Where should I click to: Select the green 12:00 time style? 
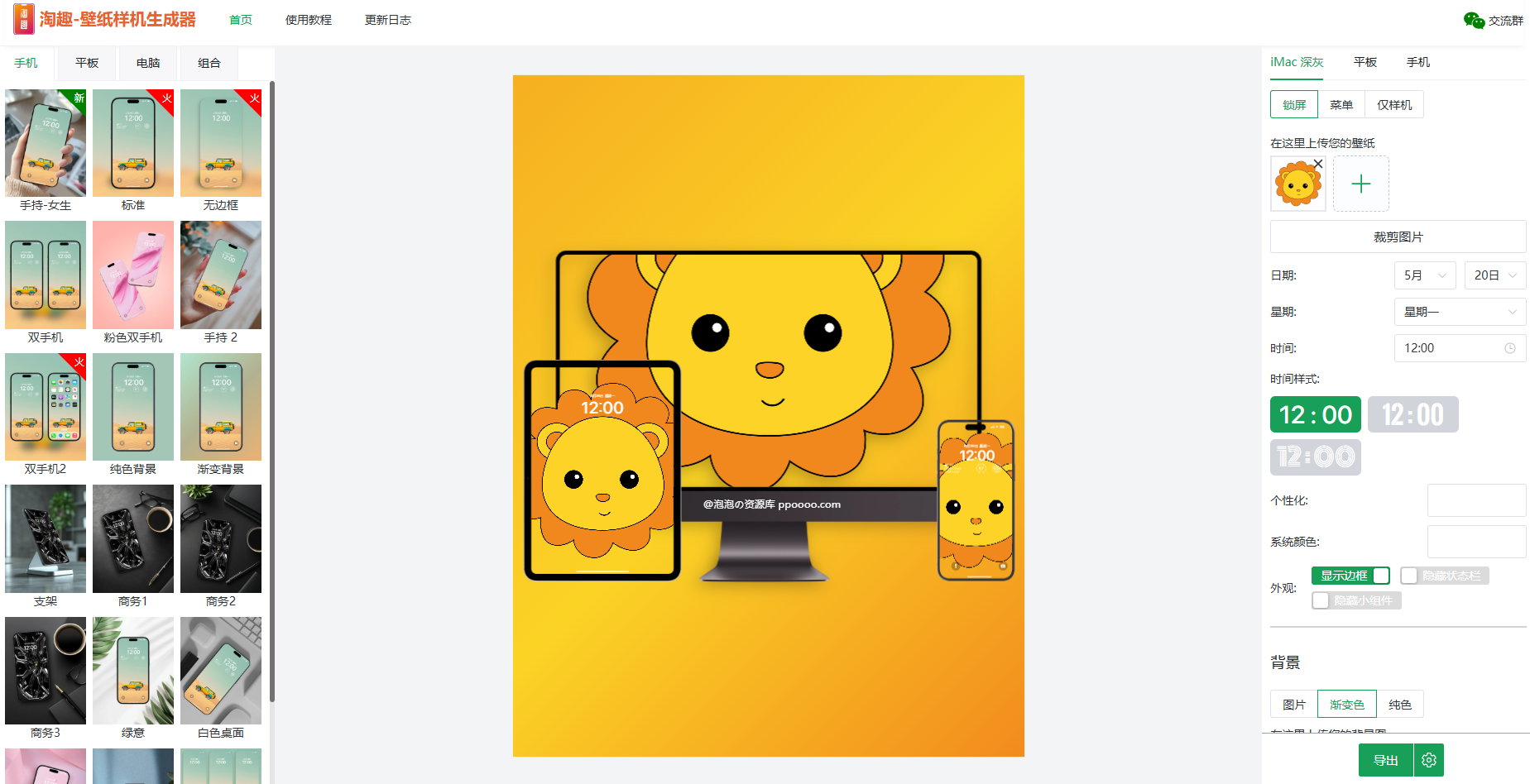point(1316,414)
